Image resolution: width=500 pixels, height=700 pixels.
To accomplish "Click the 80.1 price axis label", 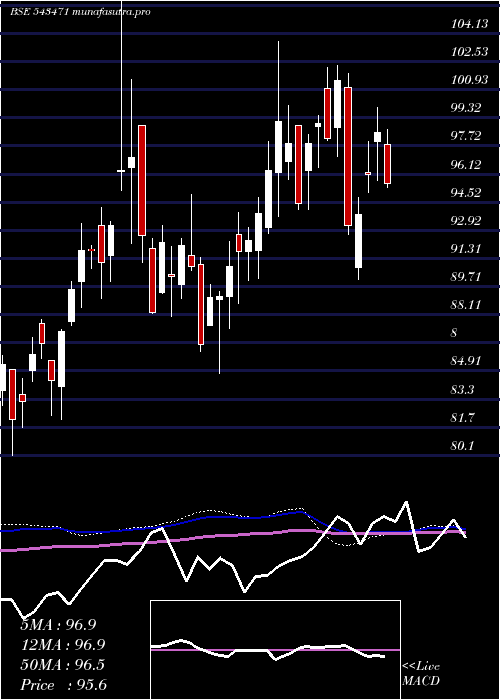I will click(x=463, y=446).
